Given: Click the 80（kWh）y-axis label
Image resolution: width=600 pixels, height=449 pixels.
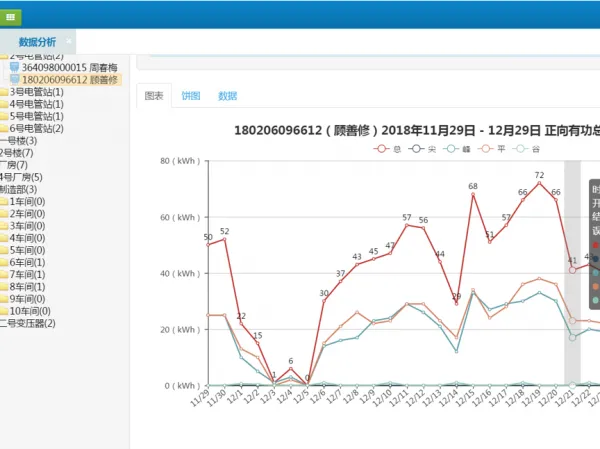Looking at the screenshot, I should click(x=180, y=161).
